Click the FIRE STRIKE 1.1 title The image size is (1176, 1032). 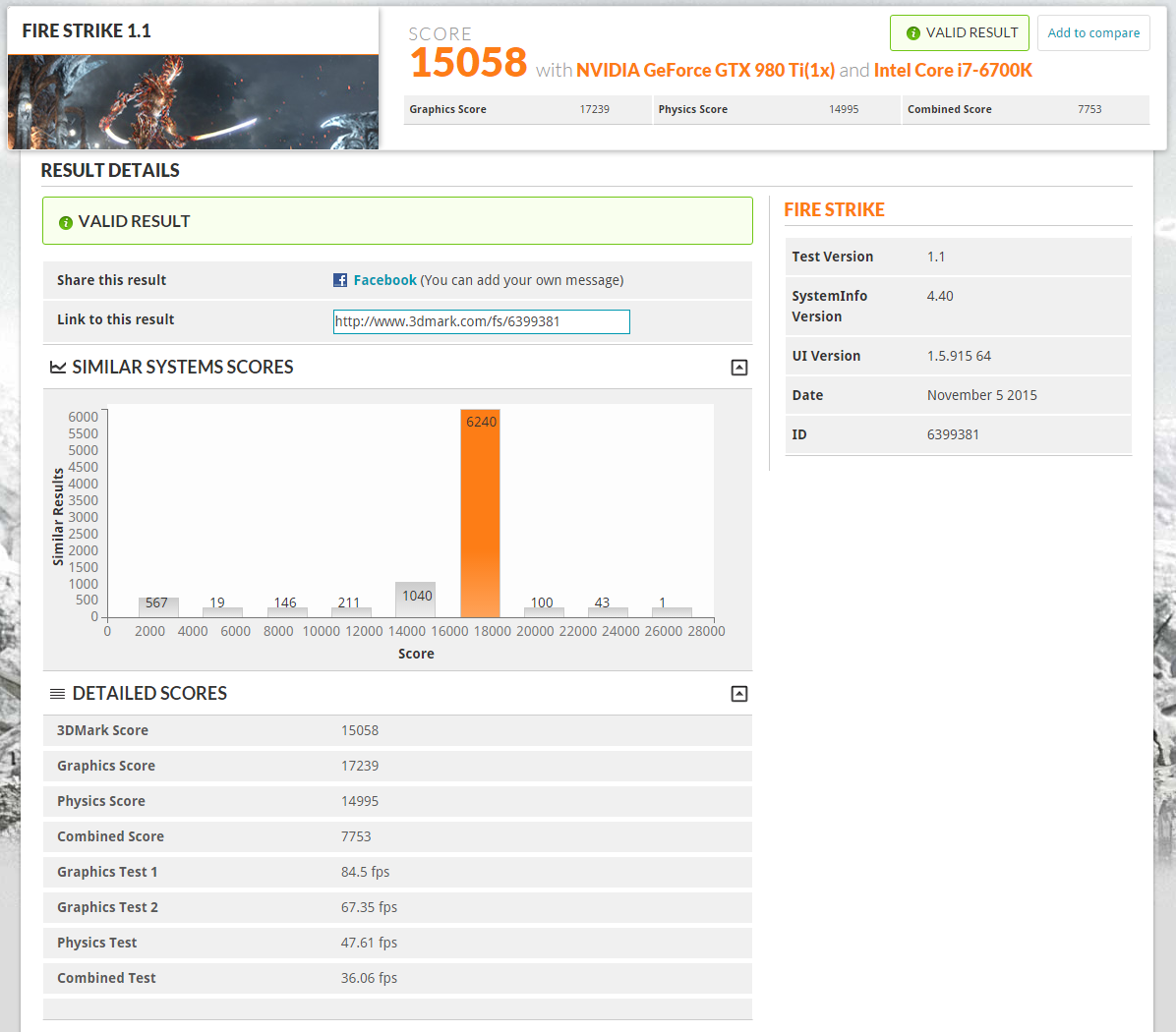(87, 30)
